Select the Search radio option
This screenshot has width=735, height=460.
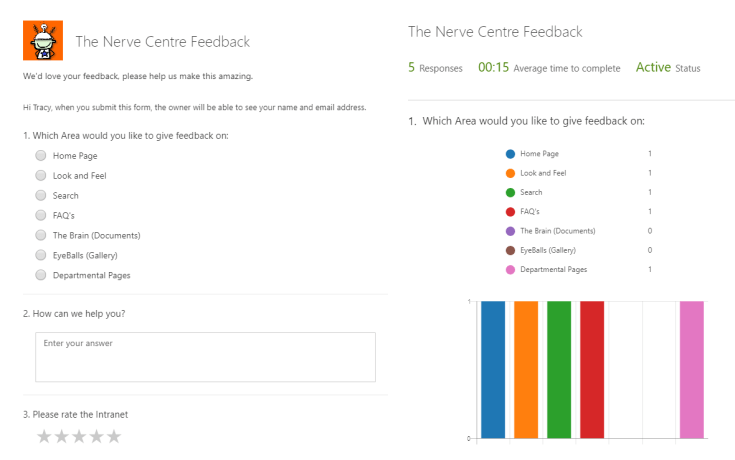pyautogui.click(x=41, y=196)
